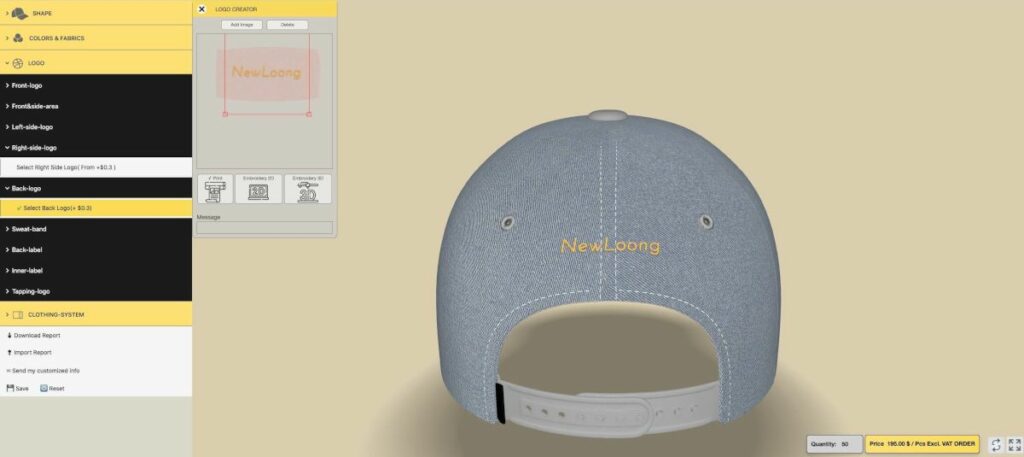Viewport: 1024px width, 457px height.
Task: Click the cap icon in Shape header
Action: (x=20, y=13)
